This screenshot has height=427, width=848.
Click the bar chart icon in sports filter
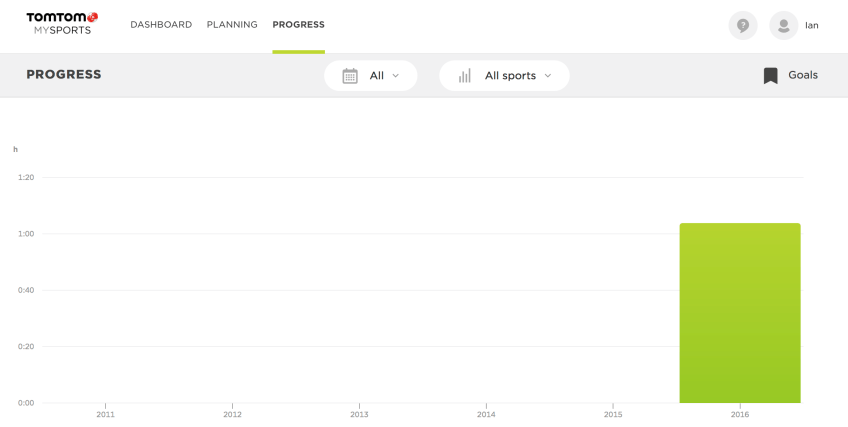tap(464, 76)
